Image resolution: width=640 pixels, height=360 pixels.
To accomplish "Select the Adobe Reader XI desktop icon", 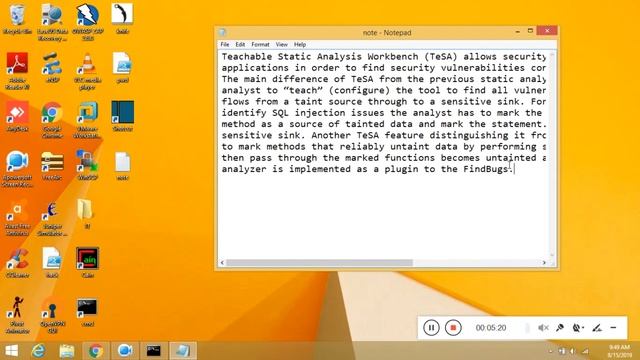I will tap(17, 71).
